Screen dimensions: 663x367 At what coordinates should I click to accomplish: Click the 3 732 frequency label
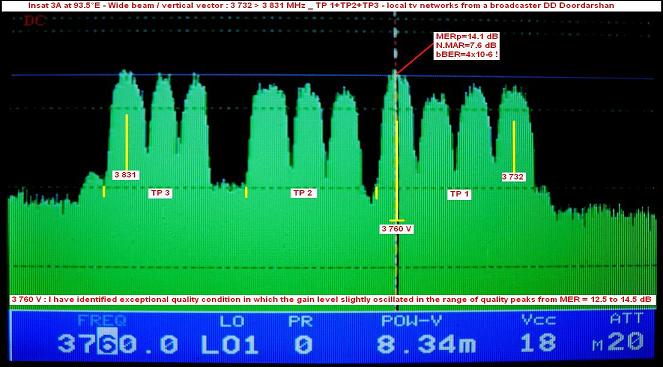click(x=514, y=177)
